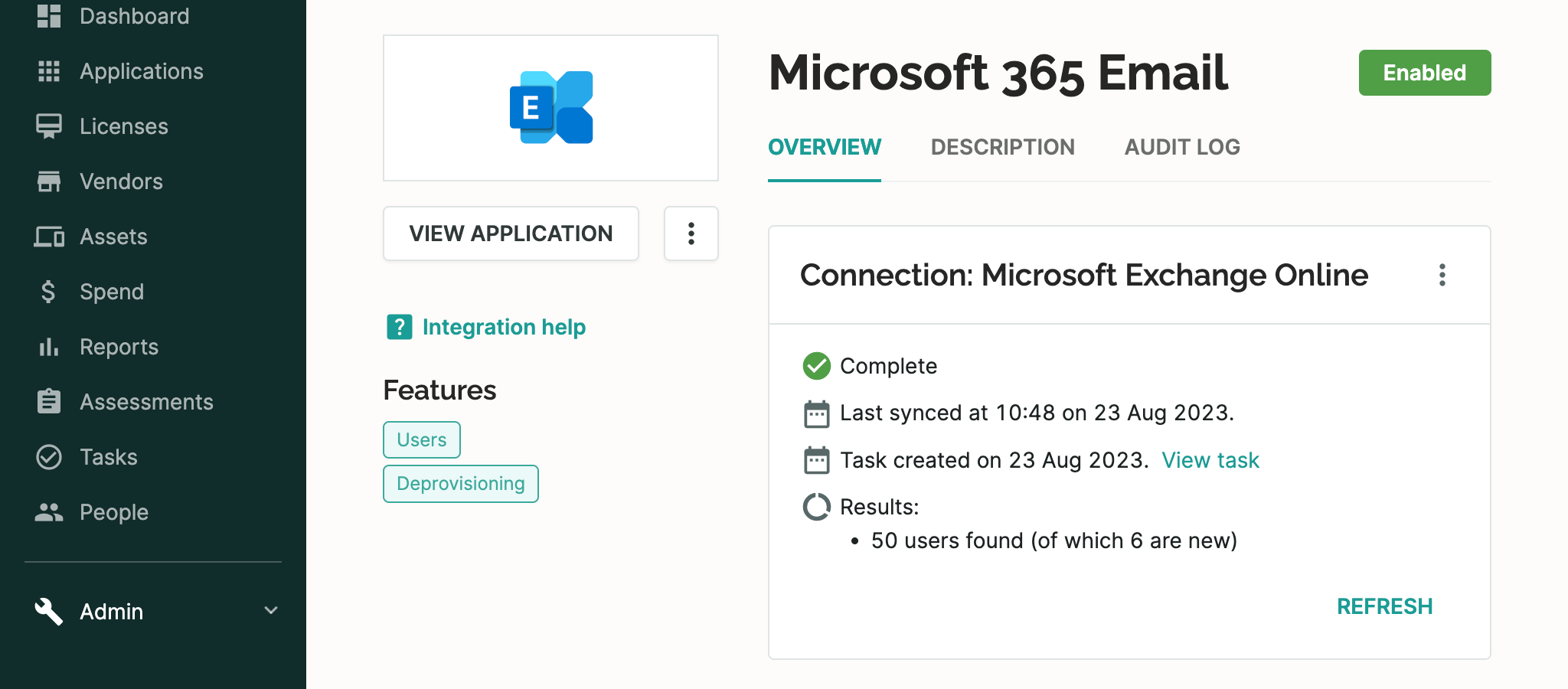Follow the View task link

pyautogui.click(x=1210, y=460)
